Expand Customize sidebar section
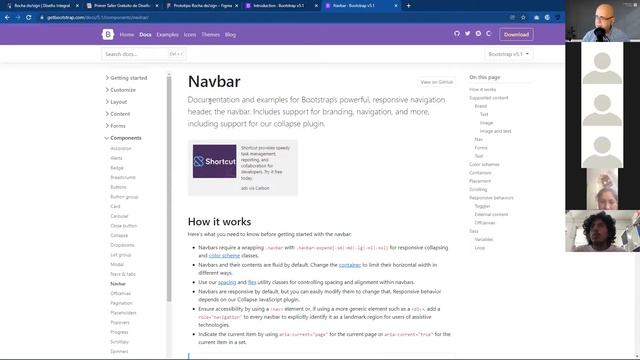 coord(120,90)
